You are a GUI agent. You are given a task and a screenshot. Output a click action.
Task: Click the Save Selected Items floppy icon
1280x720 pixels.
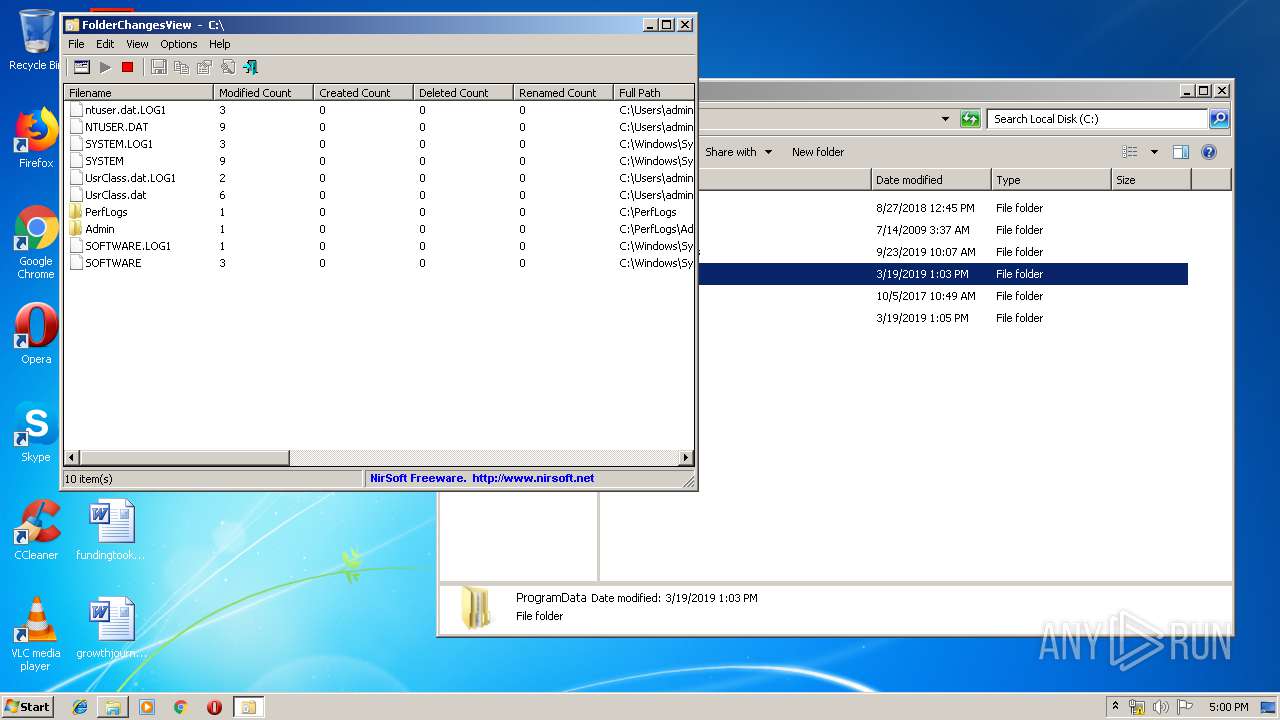pyautogui.click(x=158, y=67)
